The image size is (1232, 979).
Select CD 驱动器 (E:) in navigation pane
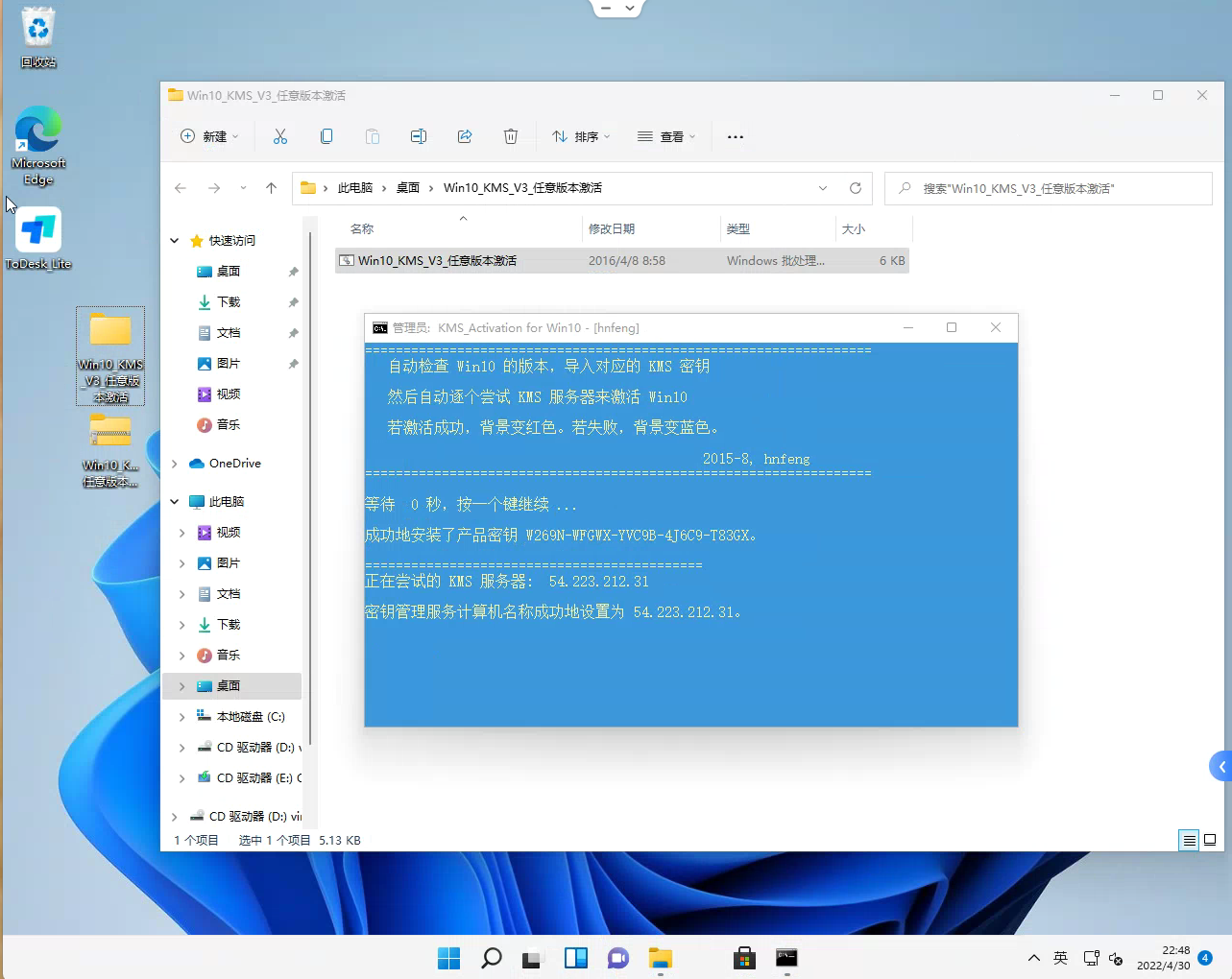pyautogui.click(x=249, y=778)
